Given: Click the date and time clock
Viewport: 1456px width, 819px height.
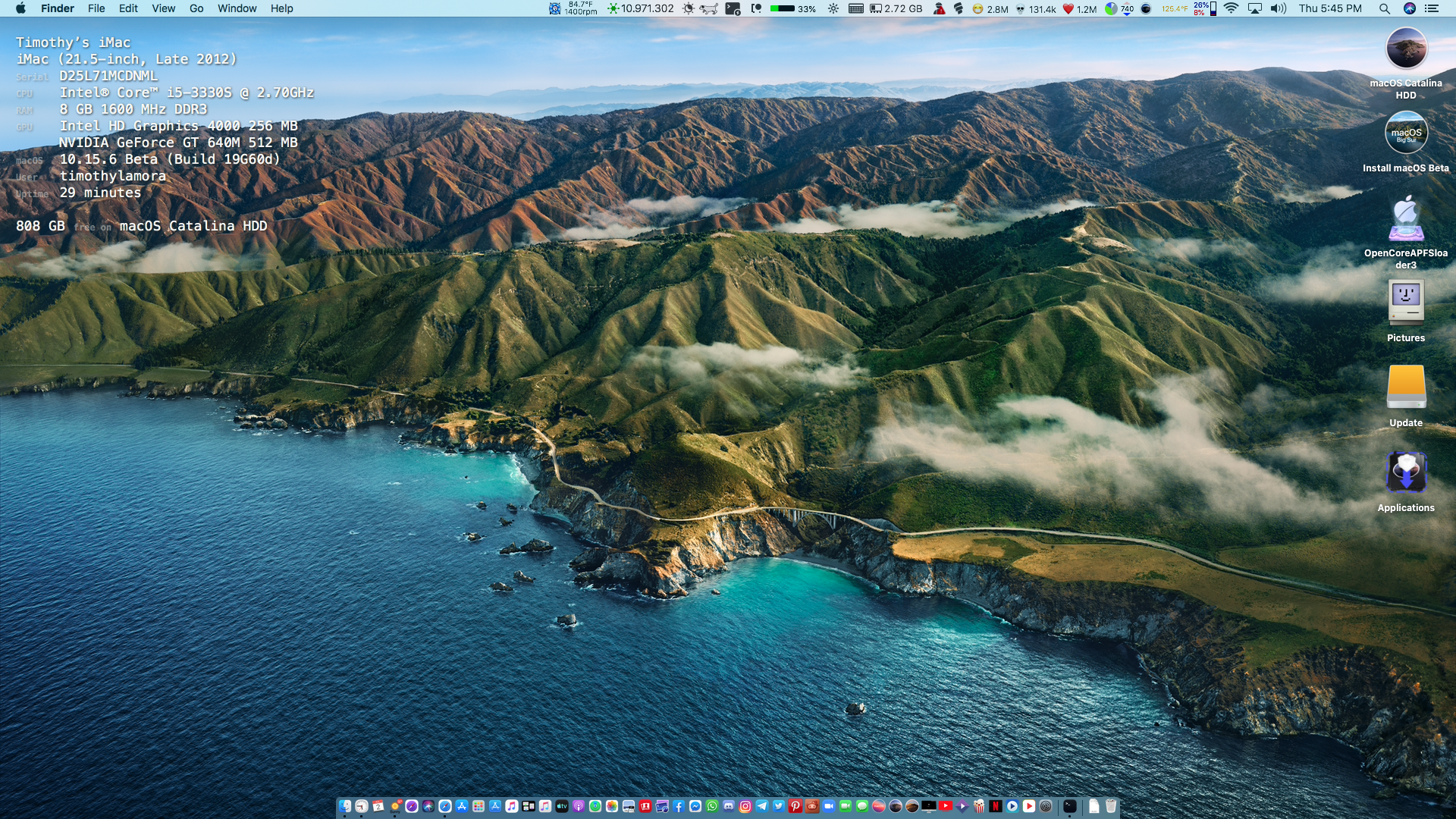Looking at the screenshot, I should coord(1330,8).
